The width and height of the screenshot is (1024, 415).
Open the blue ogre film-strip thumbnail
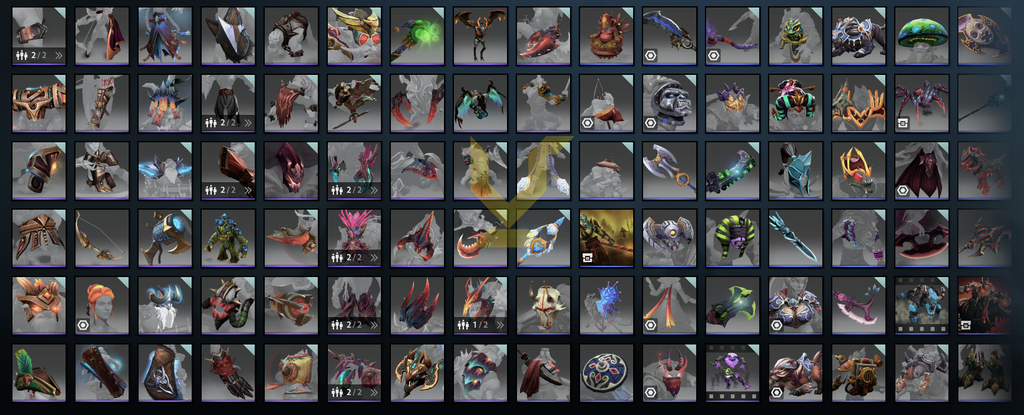[x=921, y=305]
